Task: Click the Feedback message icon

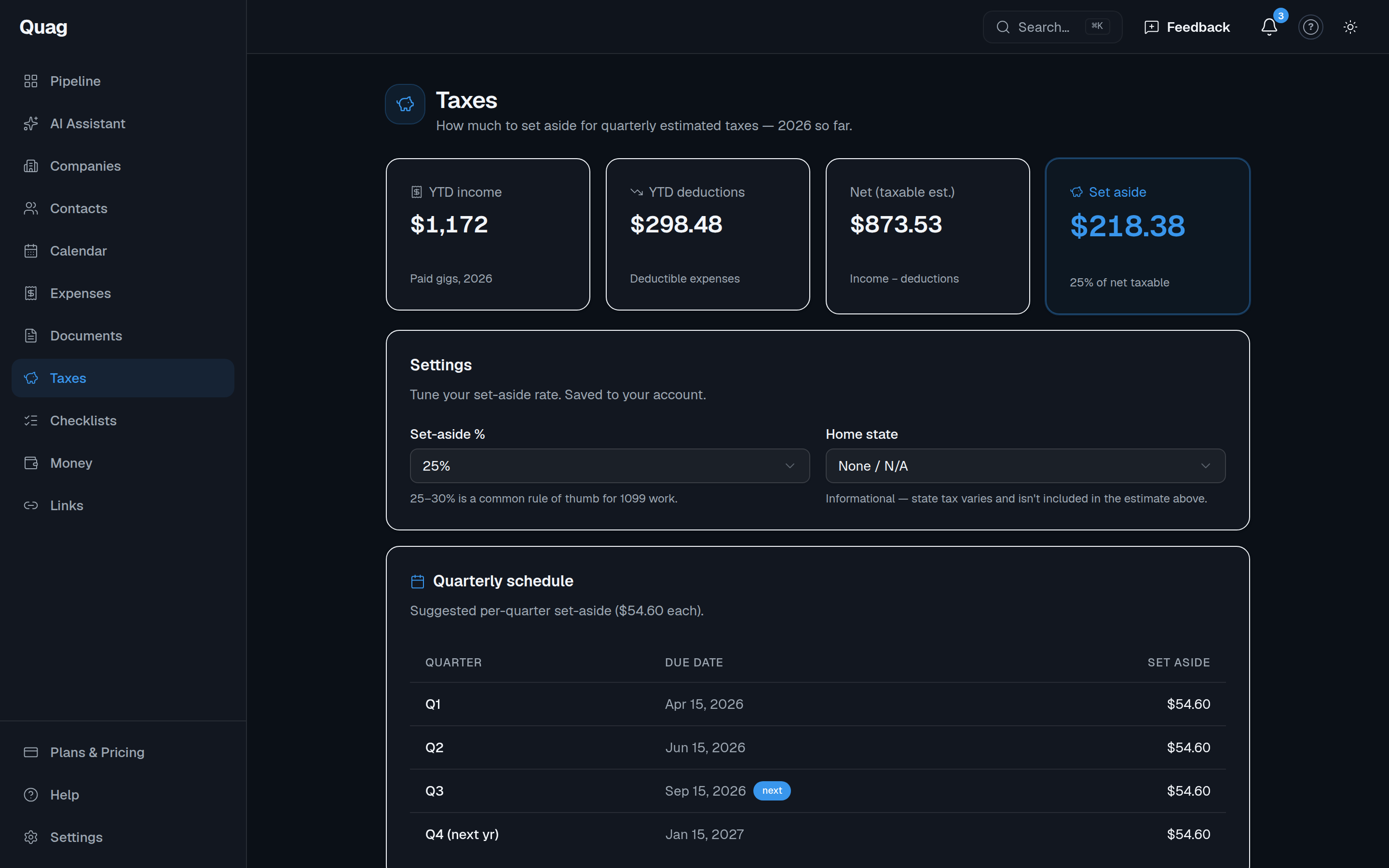Action: pyautogui.click(x=1151, y=27)
